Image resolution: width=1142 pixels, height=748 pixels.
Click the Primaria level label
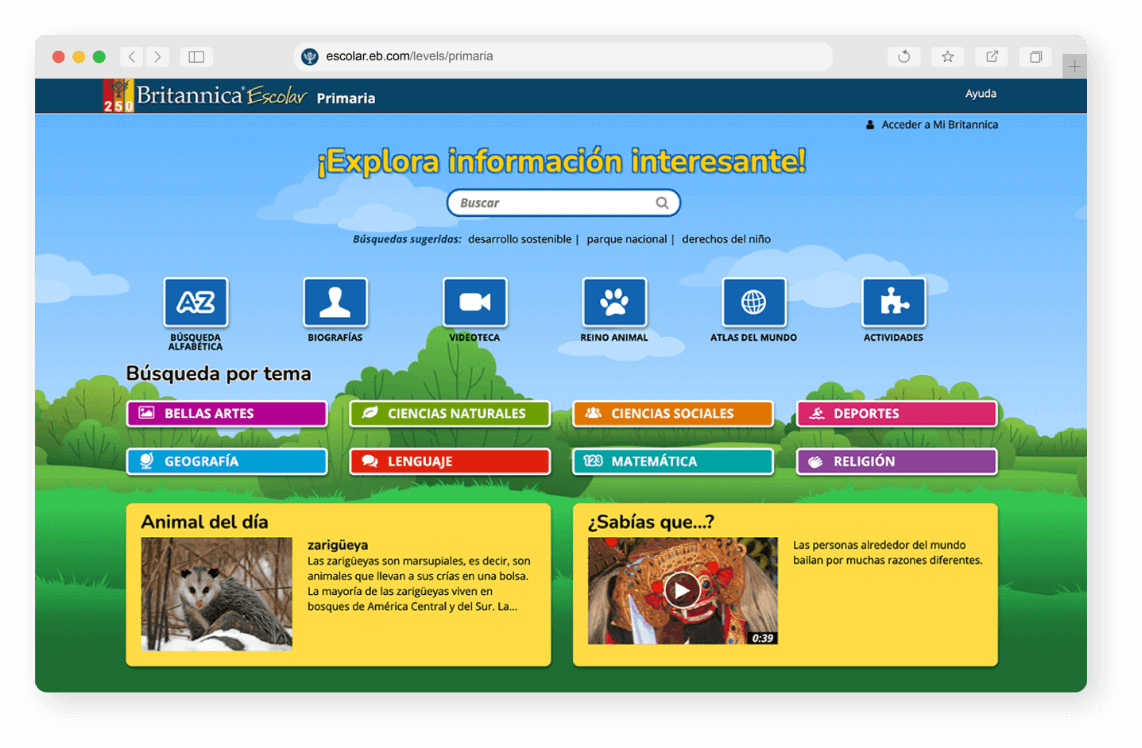[346, 98]
